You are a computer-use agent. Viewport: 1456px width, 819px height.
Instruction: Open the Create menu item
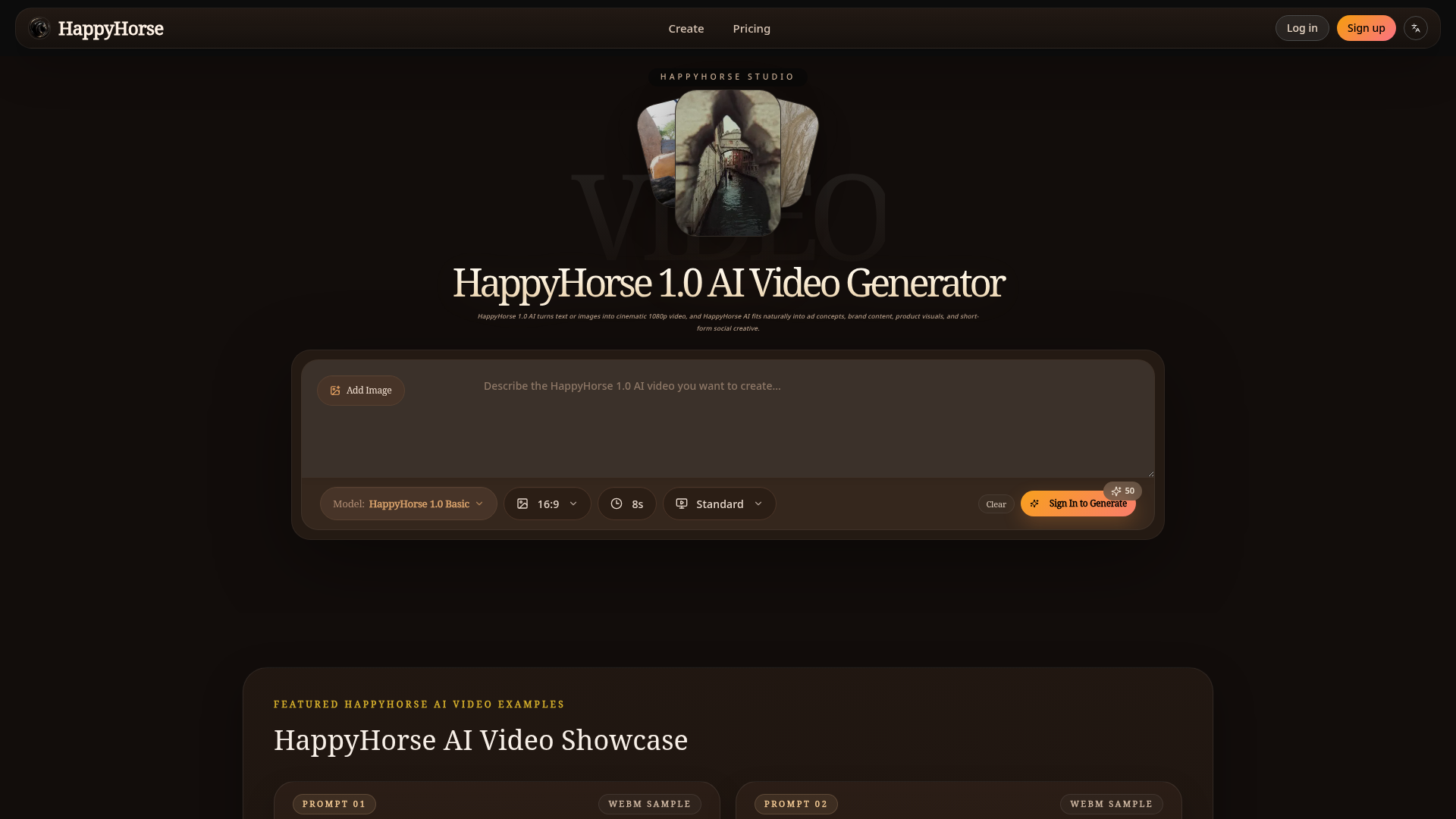(686, 29)
